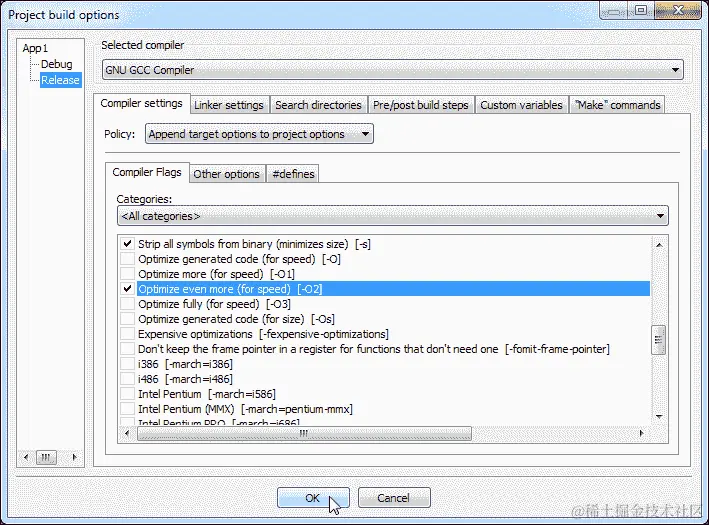
Task: Select "Optimize even more (for speed) [-O2]" row text
Action: point(230,289)
